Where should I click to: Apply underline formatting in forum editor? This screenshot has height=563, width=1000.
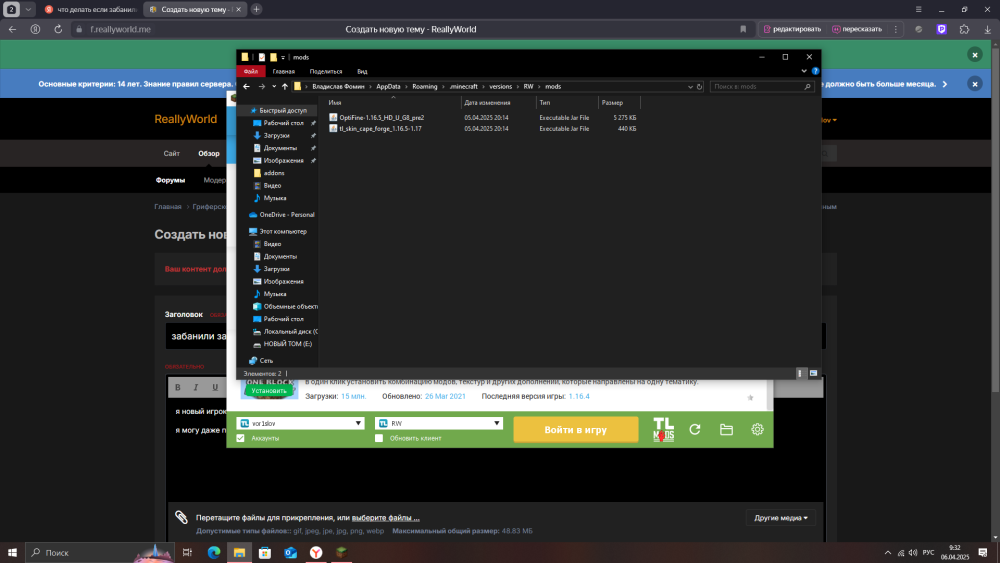215,387
